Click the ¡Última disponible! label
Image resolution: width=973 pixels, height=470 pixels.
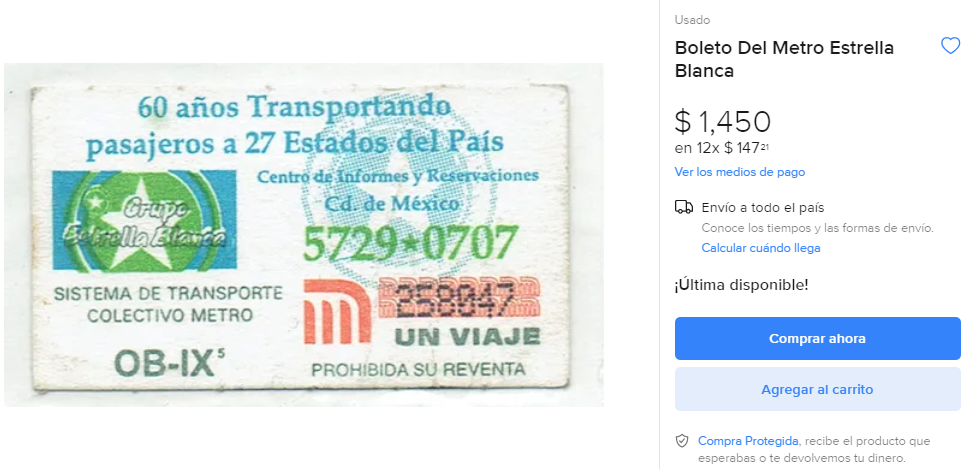pos(742,285)
